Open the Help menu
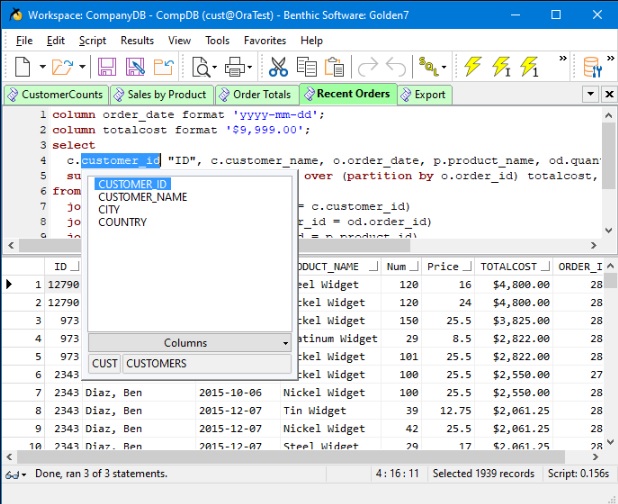This screenshot has width=618, height=504. pyautogui.click(x=311, y=40)
